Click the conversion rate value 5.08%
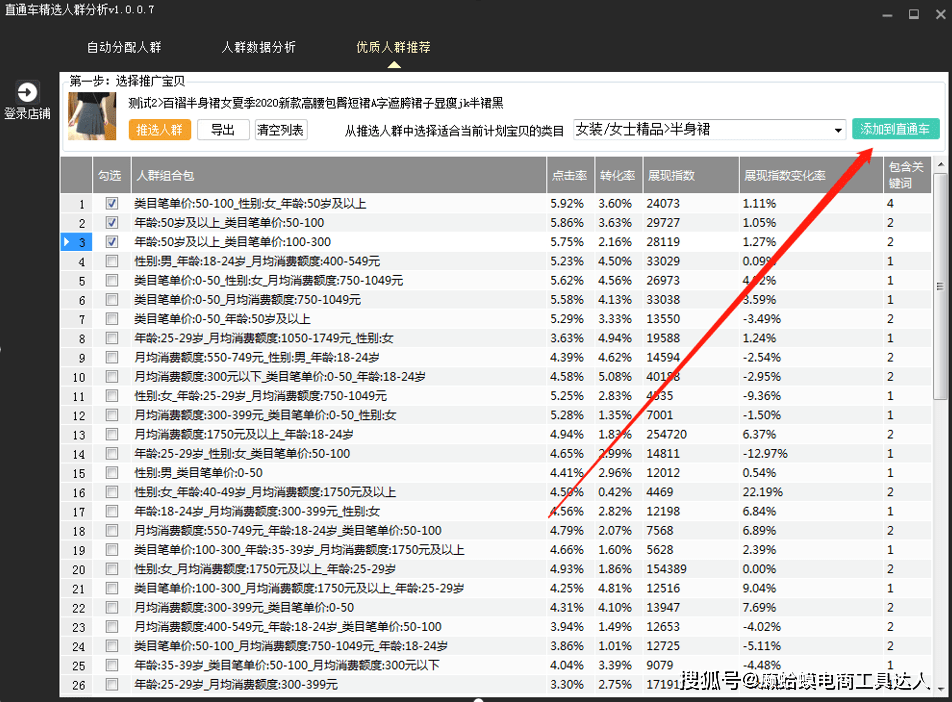Screen dimensions: 952x702 pos(615,377)
